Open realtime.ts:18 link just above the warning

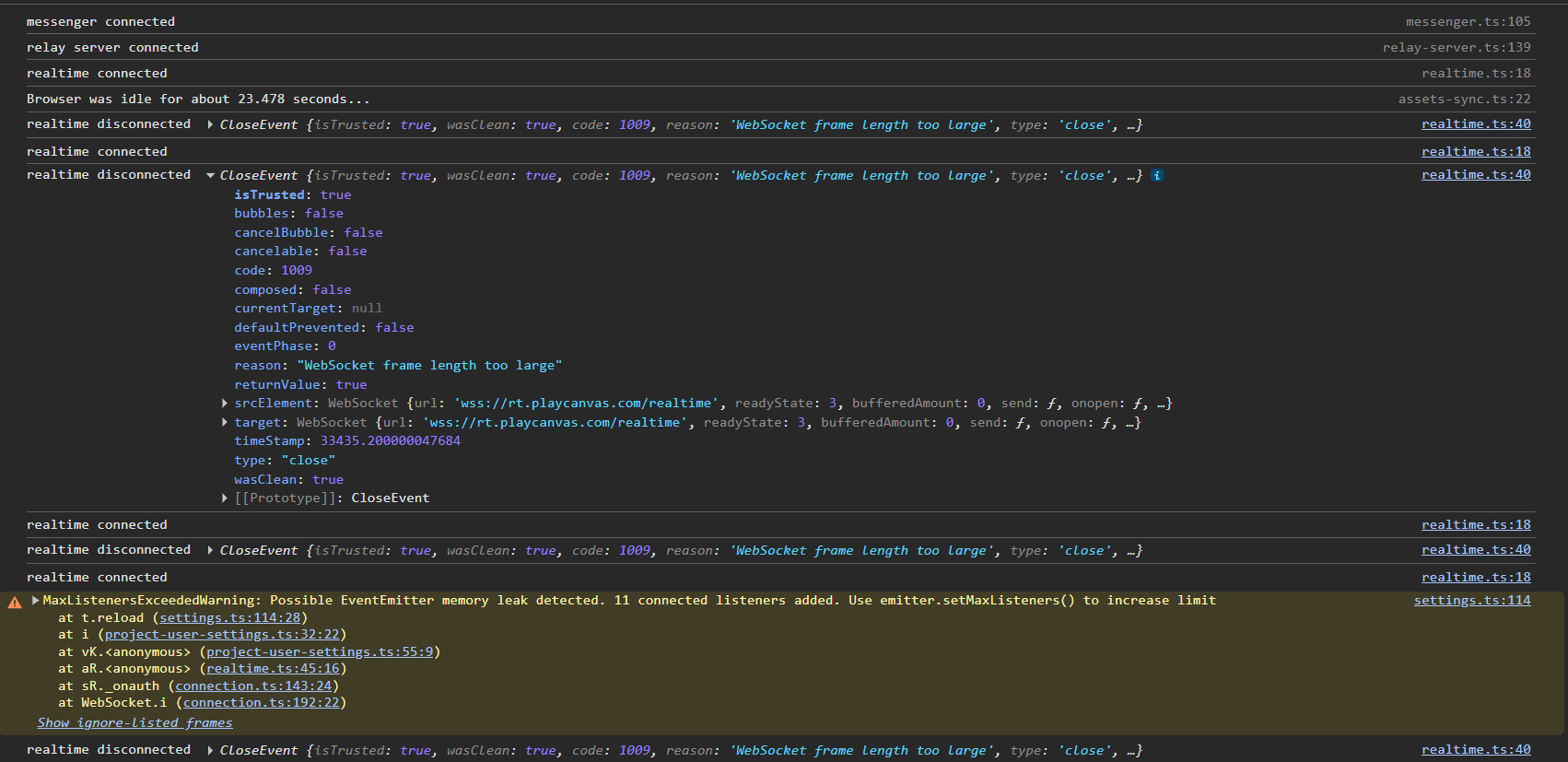tap(1476, 577)
